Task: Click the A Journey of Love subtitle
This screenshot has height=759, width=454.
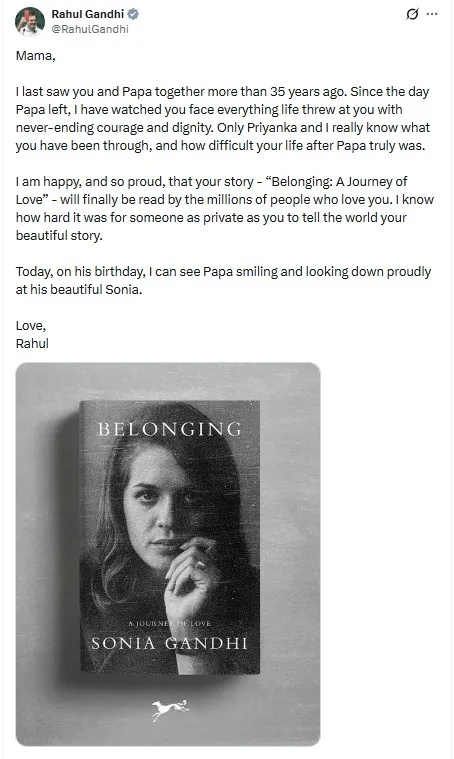Action: click(169, 623)
